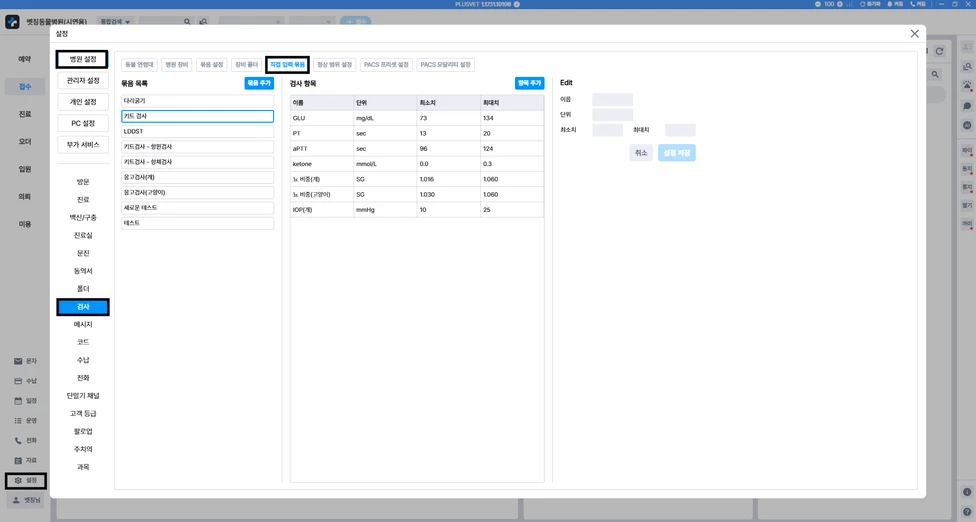
Task: Click the IOP(개) row in the 검사 항목 table
Action: click(417, 210)
